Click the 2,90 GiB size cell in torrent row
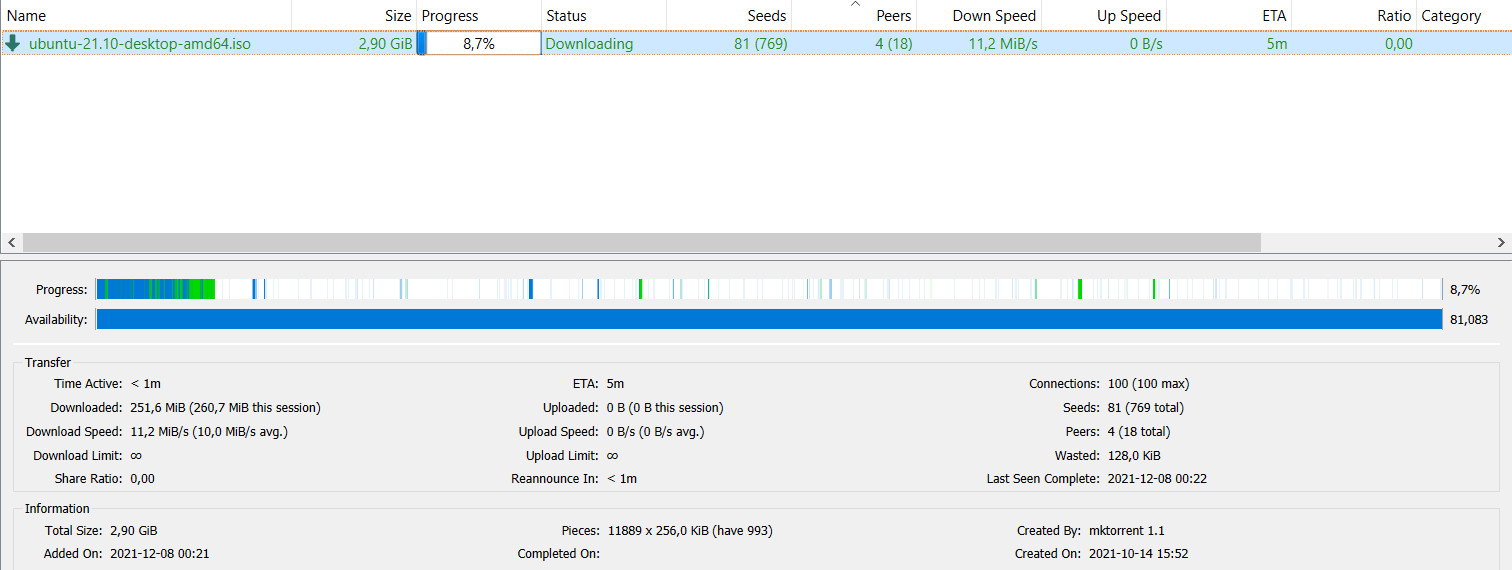This screenshot has height=570, width=1512. coord(385,44)
